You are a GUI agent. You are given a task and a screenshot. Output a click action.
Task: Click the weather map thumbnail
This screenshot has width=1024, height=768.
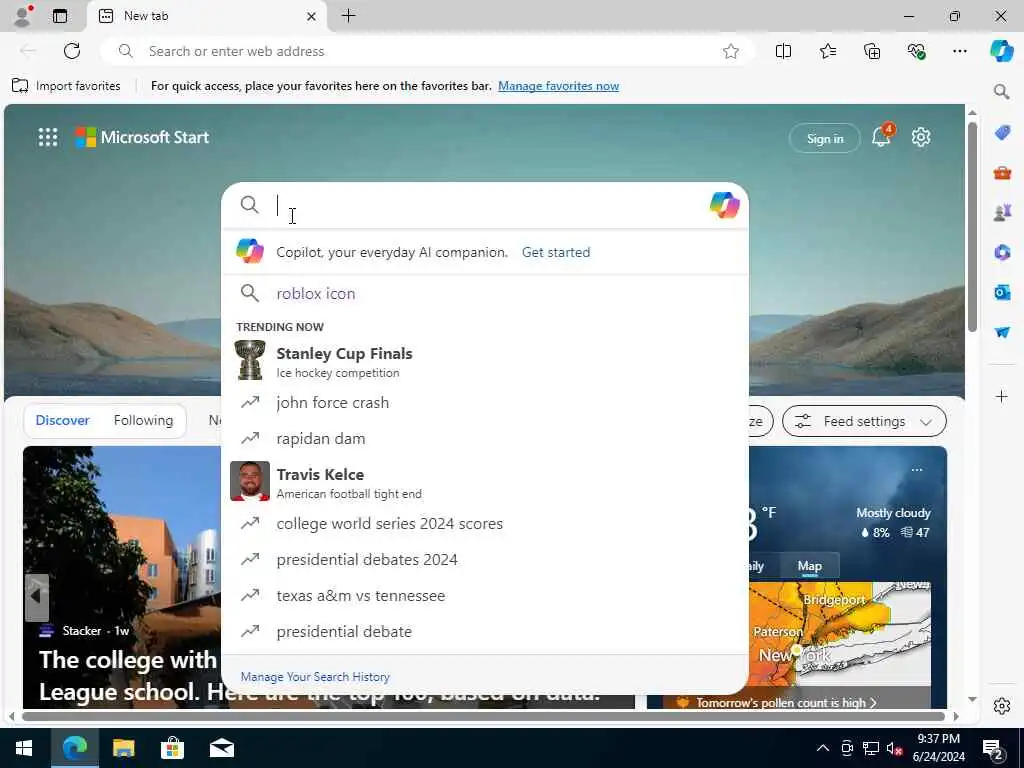coord(839,632)
